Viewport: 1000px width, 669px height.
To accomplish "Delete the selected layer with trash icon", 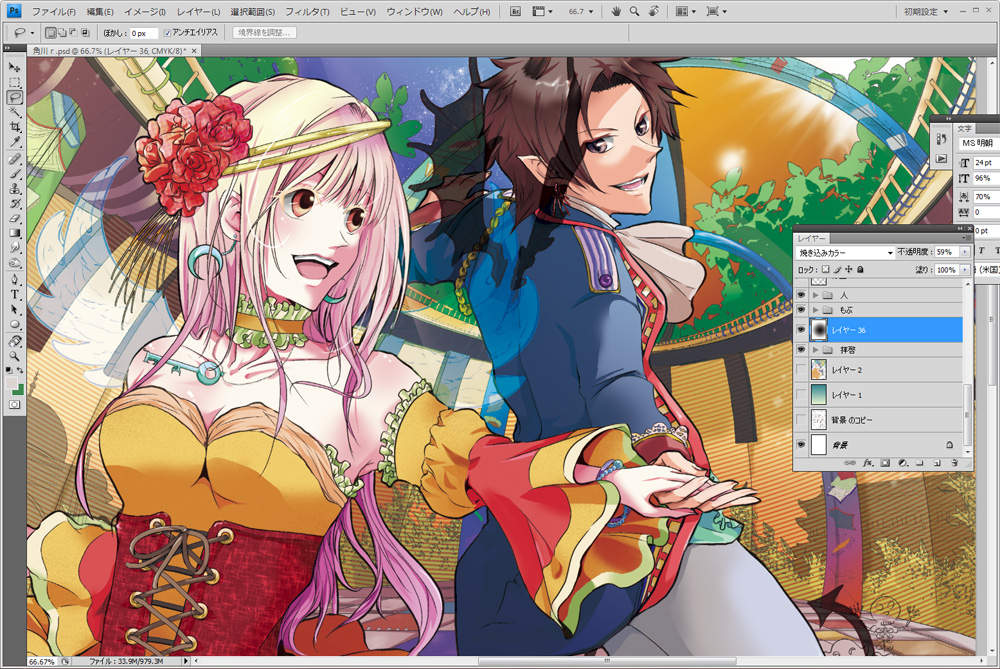I will [x=954, y=463].
